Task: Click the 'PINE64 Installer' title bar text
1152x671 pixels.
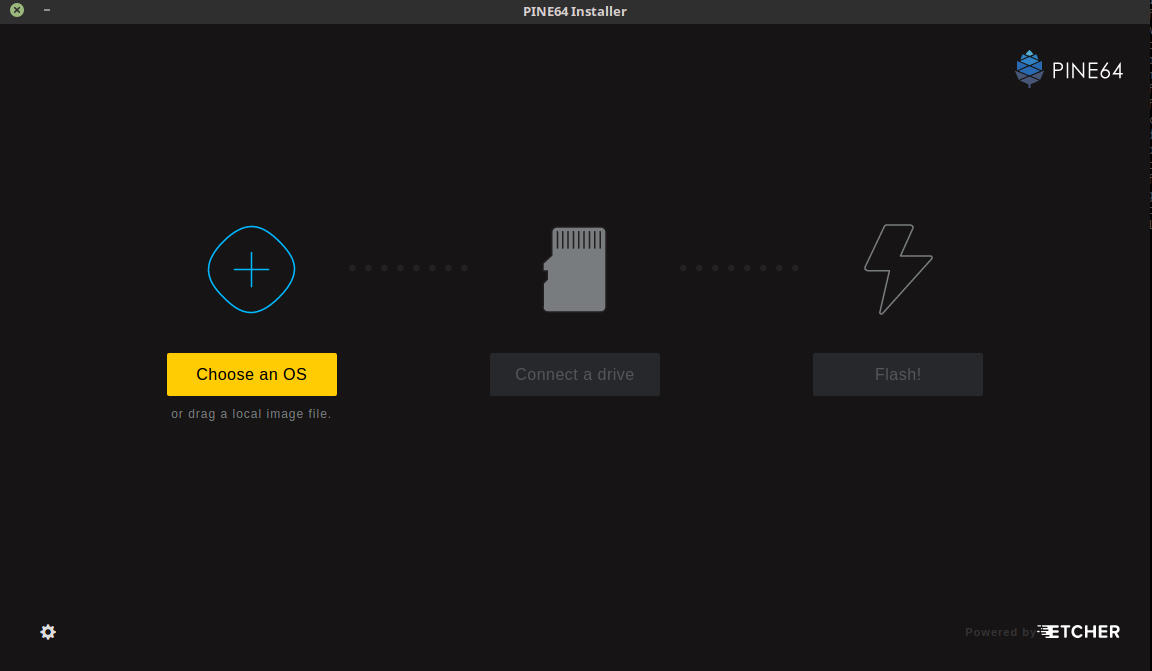Action: click(x=575, y=11)
